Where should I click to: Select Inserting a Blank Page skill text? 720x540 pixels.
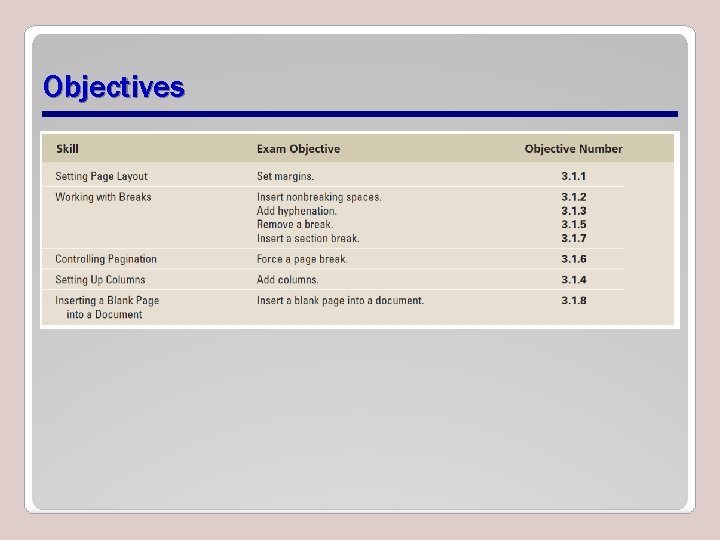click(107, 307)
